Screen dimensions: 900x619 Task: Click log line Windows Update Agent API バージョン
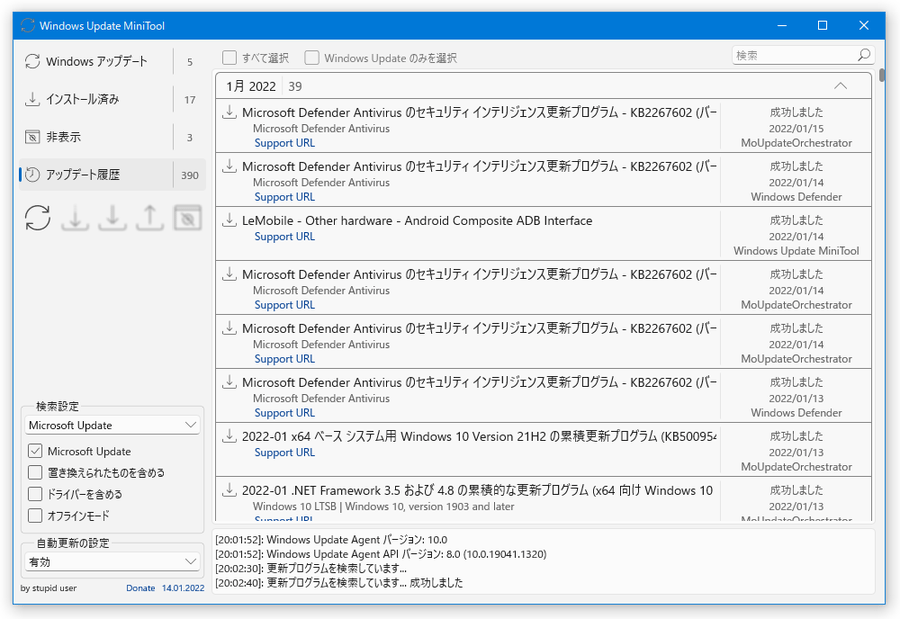(x=381, y=554)
